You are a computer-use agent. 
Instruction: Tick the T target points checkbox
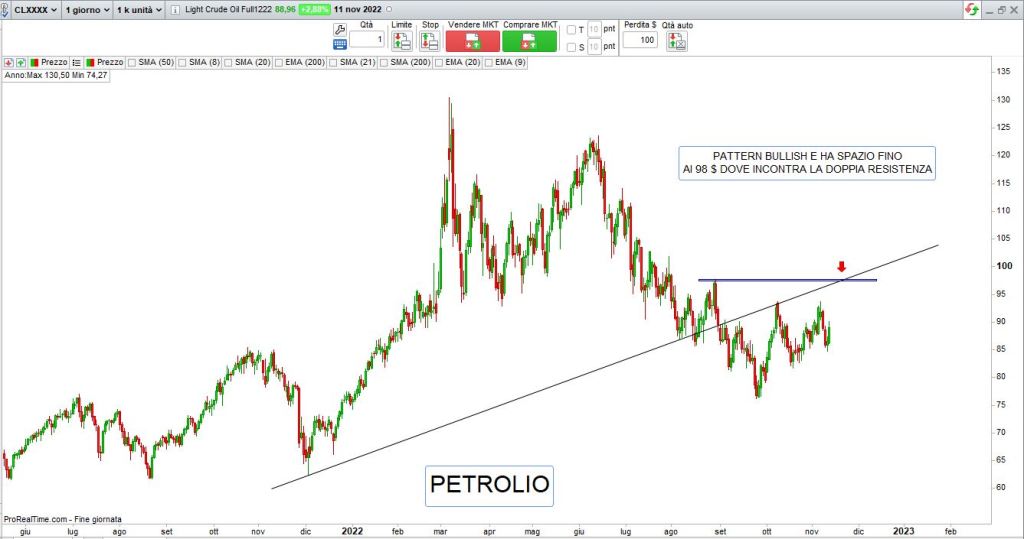click(x=571, y=30)
